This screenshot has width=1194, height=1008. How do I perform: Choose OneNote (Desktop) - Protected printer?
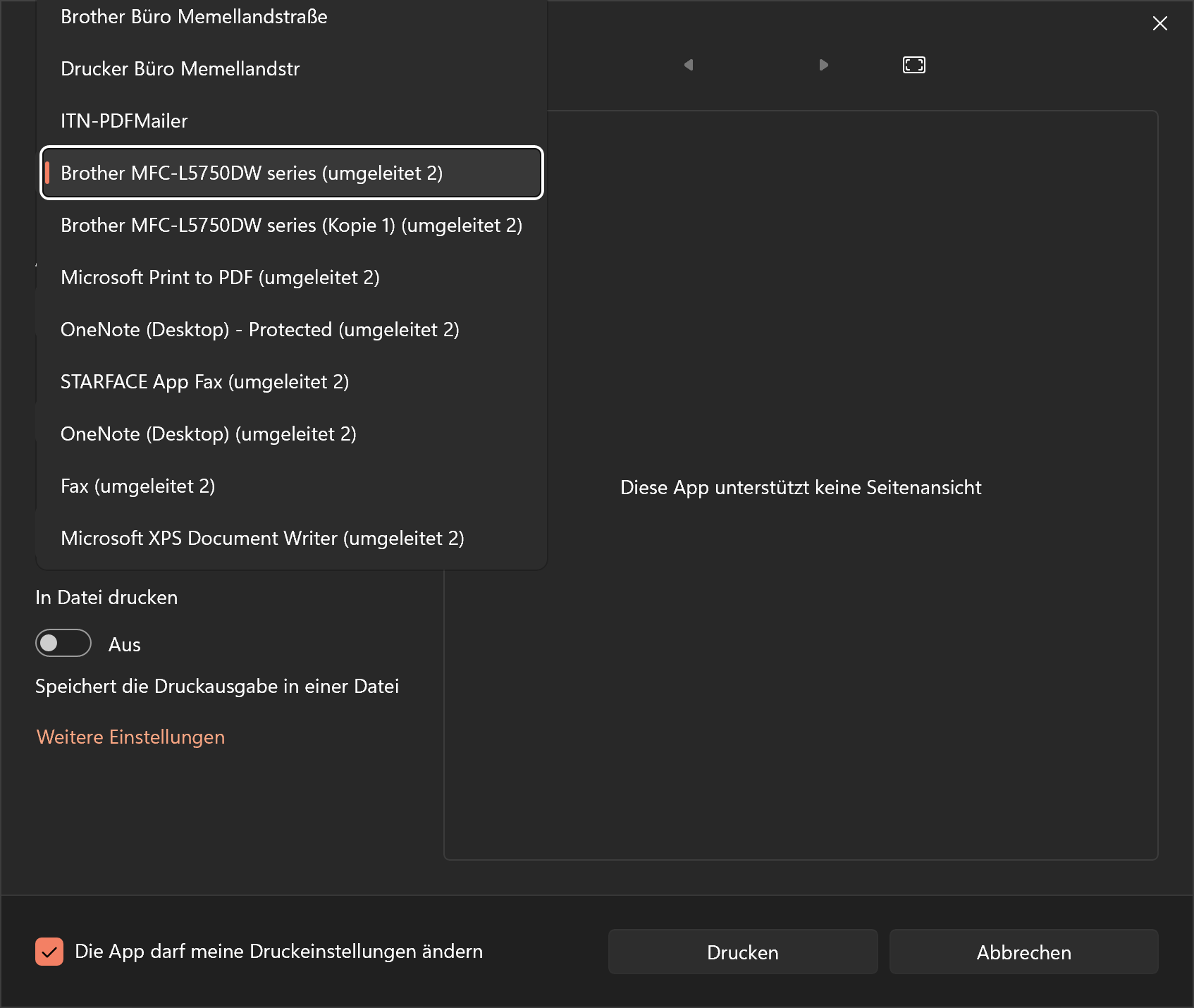[292, 330]
